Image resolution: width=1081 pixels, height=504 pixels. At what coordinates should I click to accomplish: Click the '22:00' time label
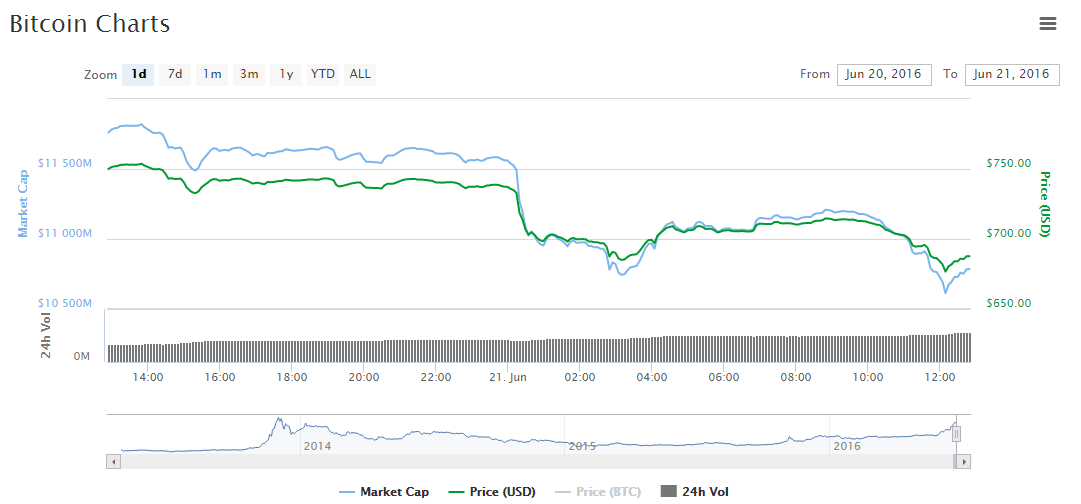coord(436,377)
